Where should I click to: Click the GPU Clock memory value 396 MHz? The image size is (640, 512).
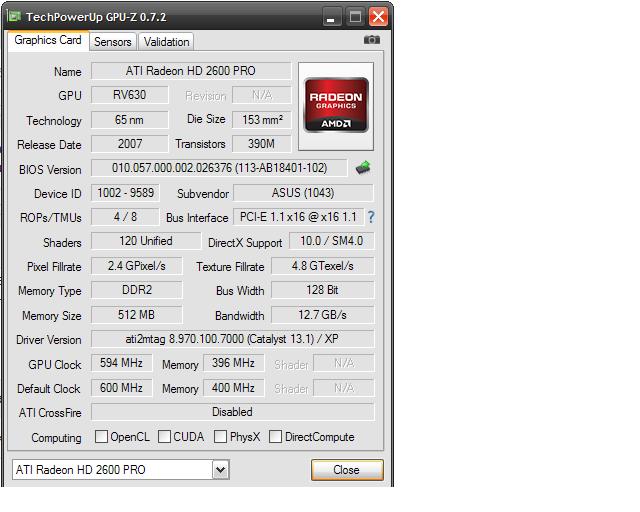point(233,363)
